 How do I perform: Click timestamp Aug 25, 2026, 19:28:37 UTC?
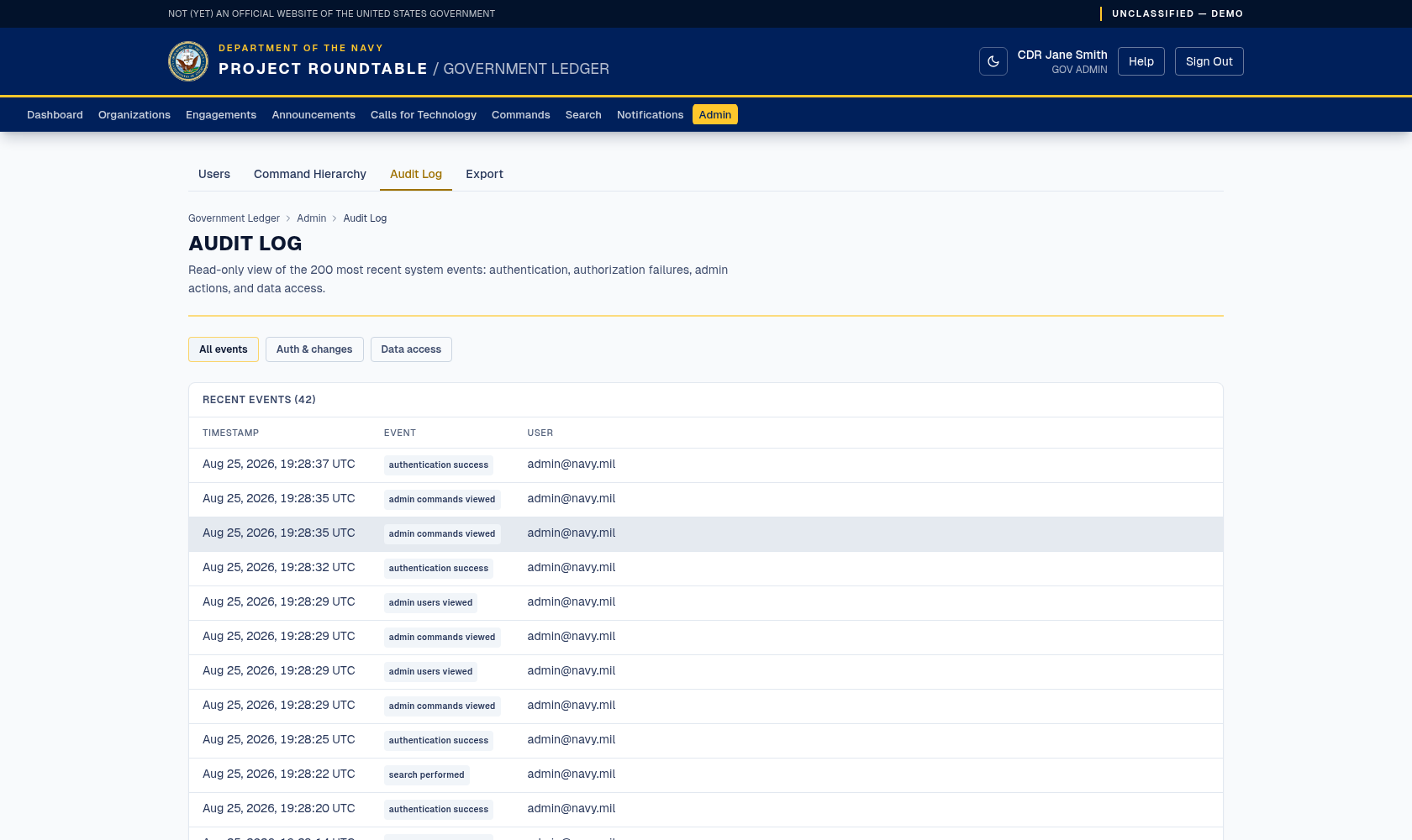[x=279, y=464]
